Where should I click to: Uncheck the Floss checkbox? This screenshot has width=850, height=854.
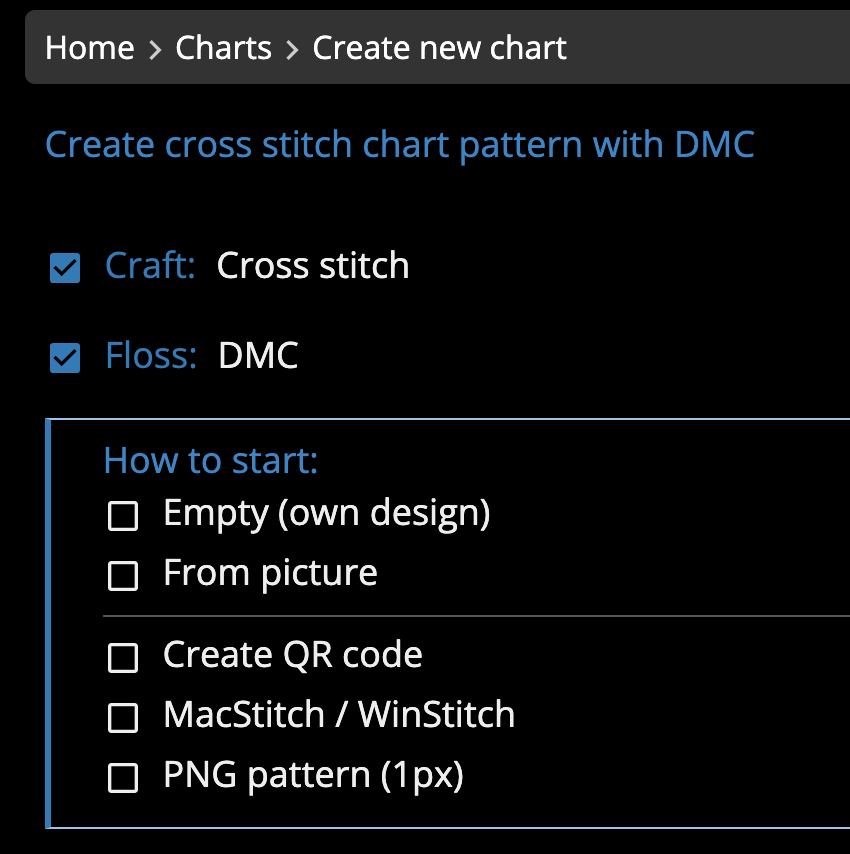(65, 357)
